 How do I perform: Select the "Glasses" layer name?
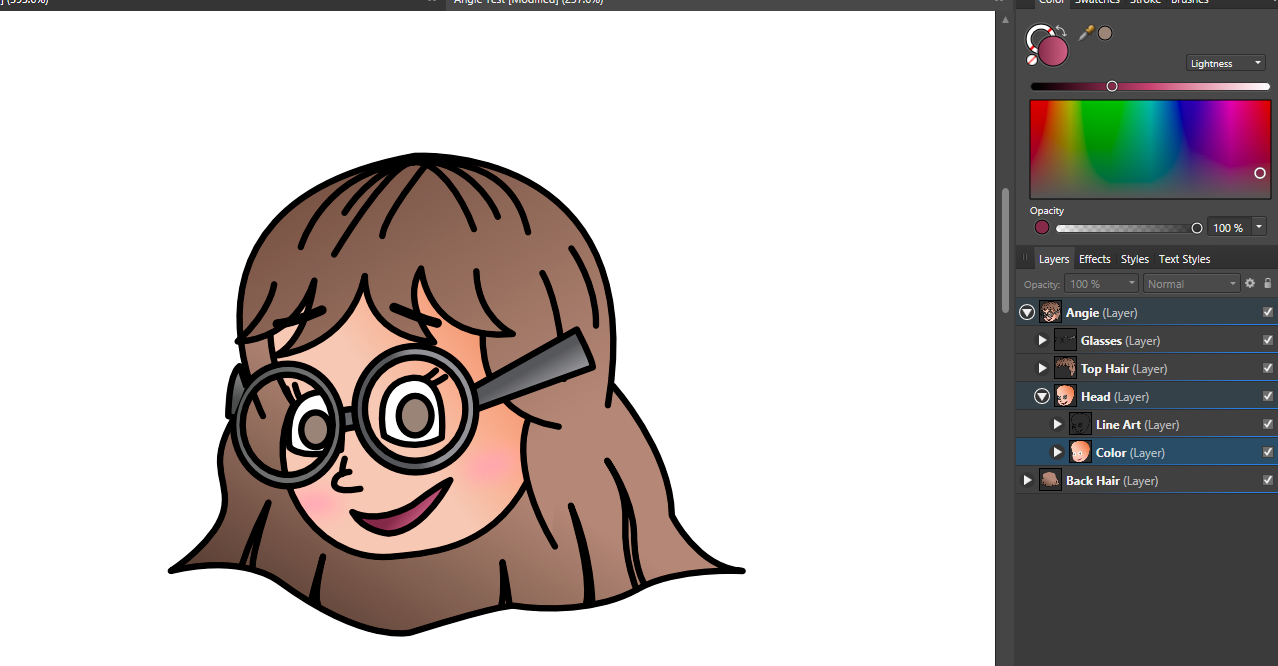pos(1101,341)
